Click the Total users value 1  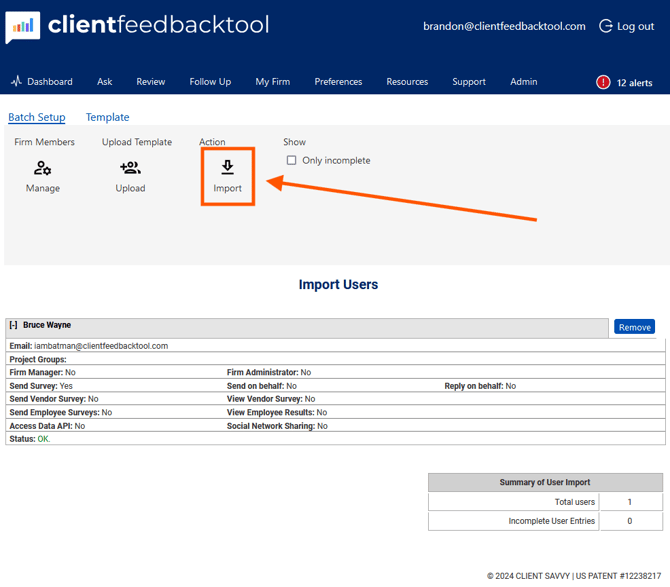pyautogui.click(x=629, y=502)
